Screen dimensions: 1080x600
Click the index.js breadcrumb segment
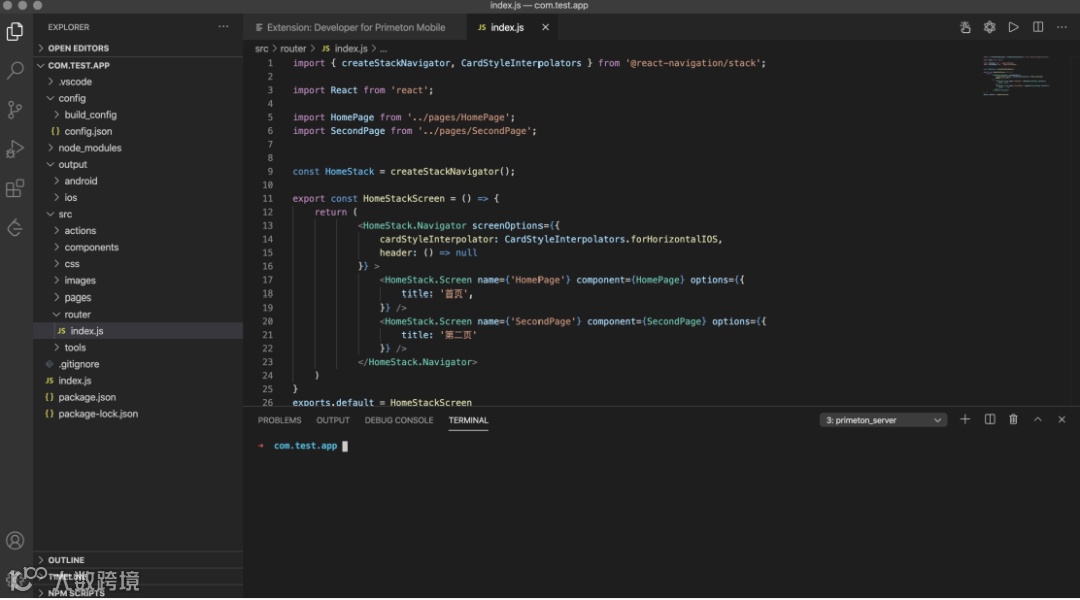point(345,49)
